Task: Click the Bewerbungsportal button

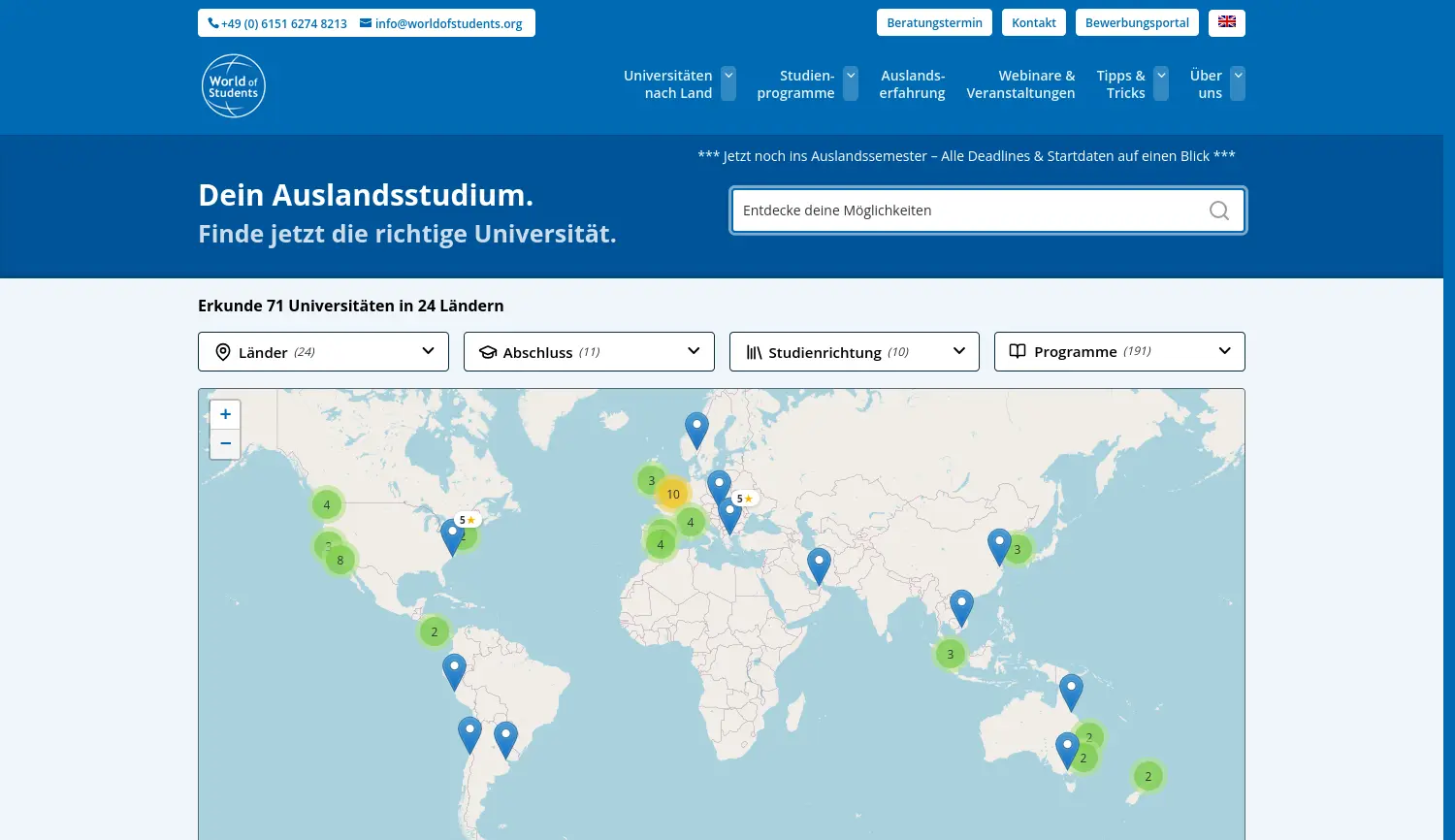Action: point(1136,22)
